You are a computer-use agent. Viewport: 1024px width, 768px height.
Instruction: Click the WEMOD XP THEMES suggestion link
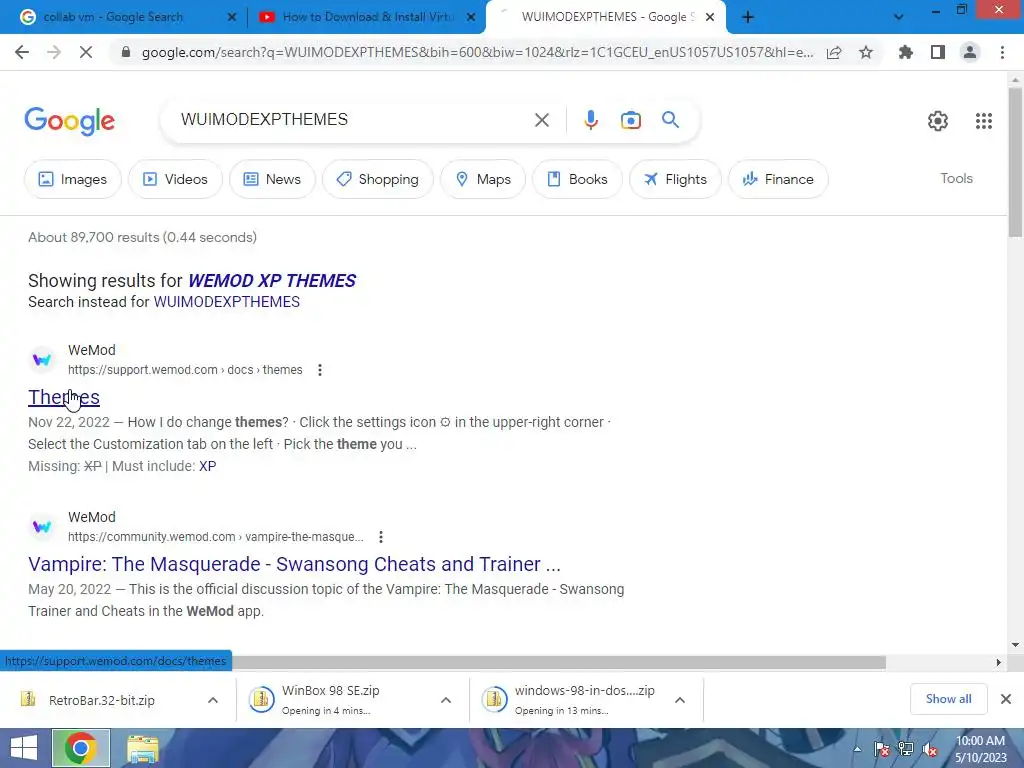point(272,281)
